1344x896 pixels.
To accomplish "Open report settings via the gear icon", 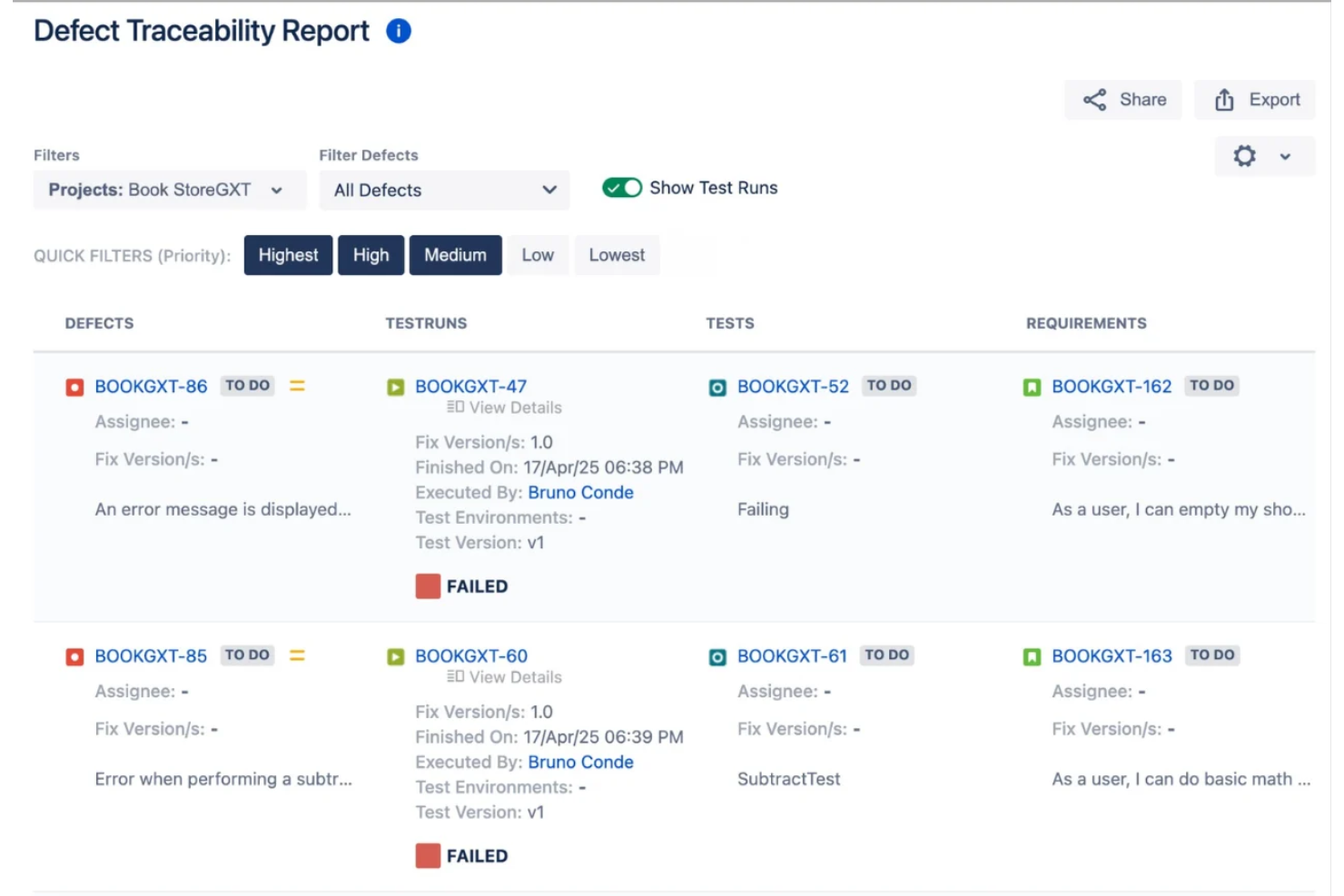I will point(1244,156).
